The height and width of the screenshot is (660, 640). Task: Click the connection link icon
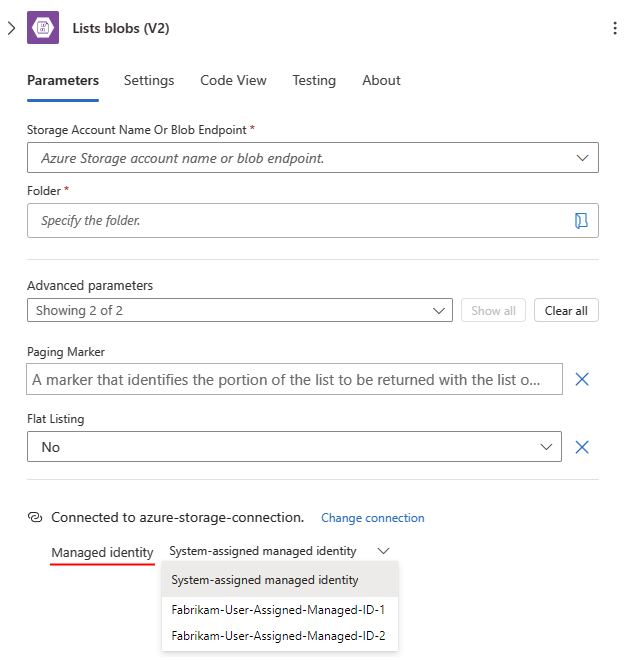[35, 518]
